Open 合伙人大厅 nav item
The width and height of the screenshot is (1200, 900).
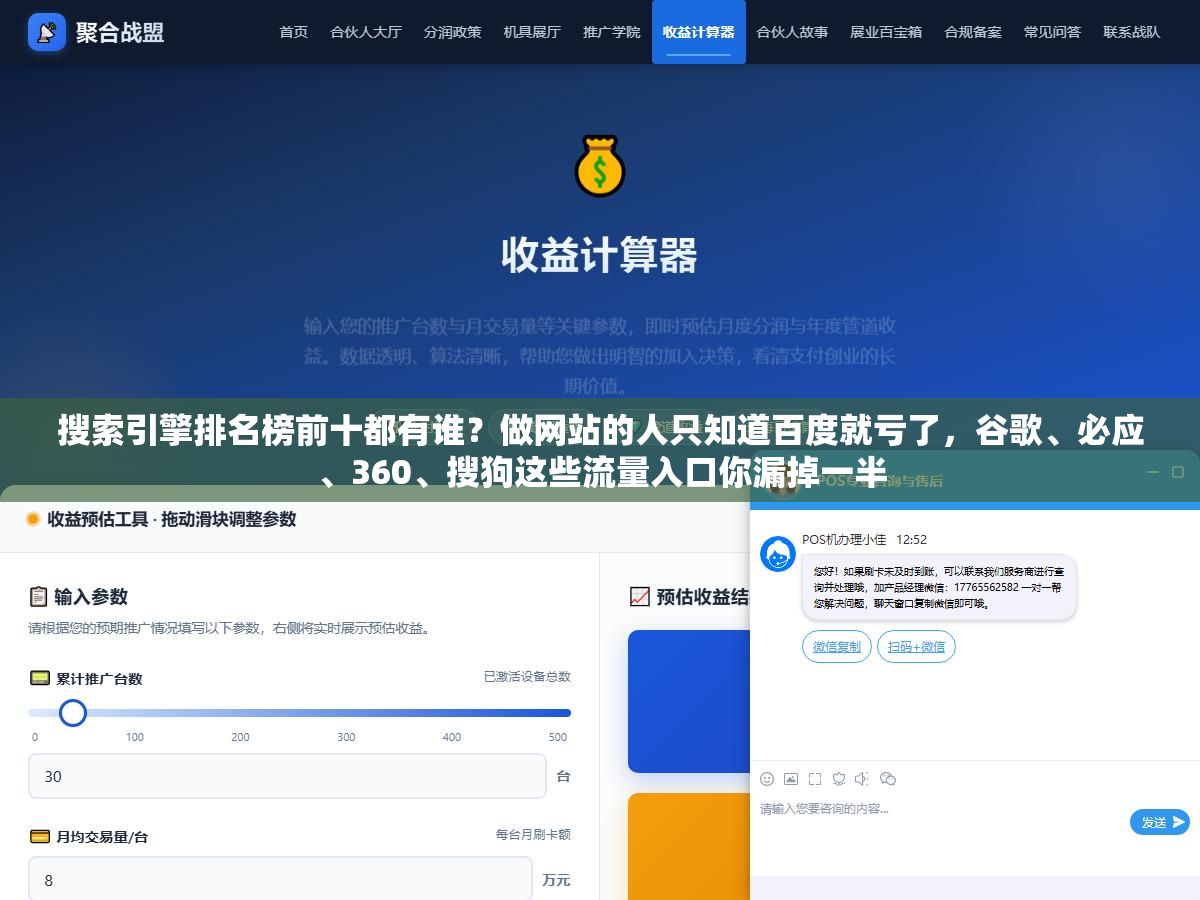[366, 32]
